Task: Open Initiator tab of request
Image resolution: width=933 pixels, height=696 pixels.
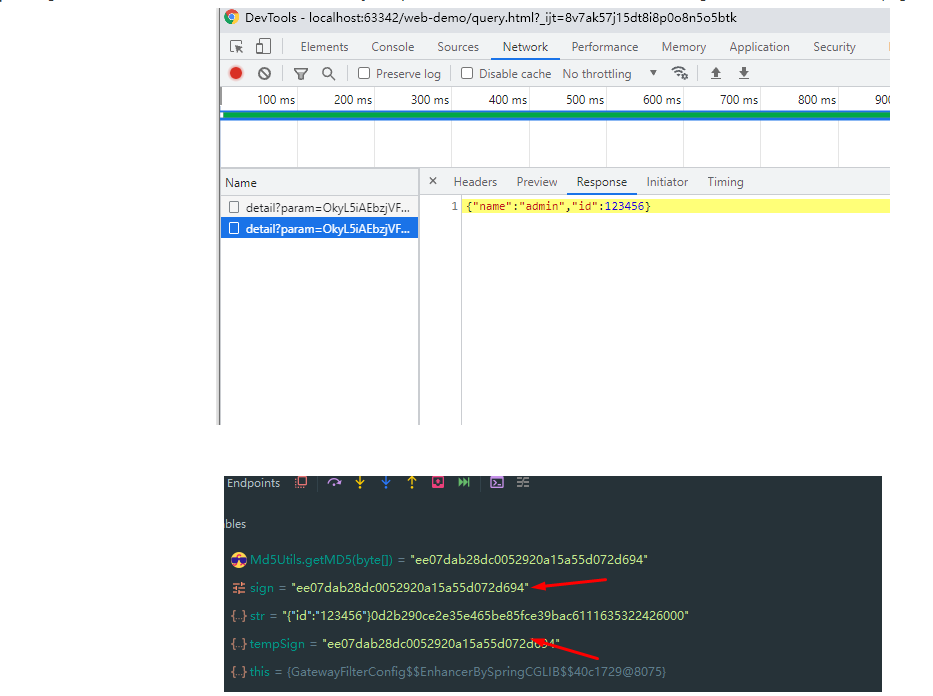Action: click(x=667, y=182)
